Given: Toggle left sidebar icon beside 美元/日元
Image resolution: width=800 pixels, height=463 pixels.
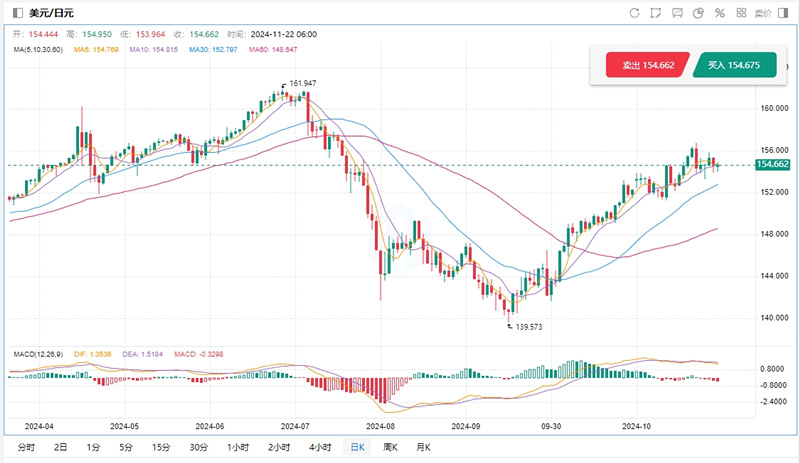Looking at the screenshot, I should click(x=17, y=13).
